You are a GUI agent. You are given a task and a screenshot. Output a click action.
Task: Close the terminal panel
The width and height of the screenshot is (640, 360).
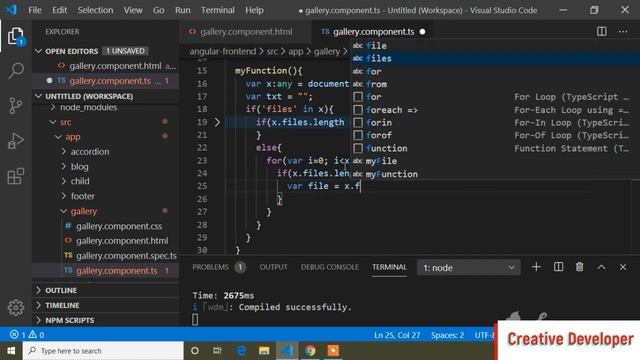click(x=623, y=267)
